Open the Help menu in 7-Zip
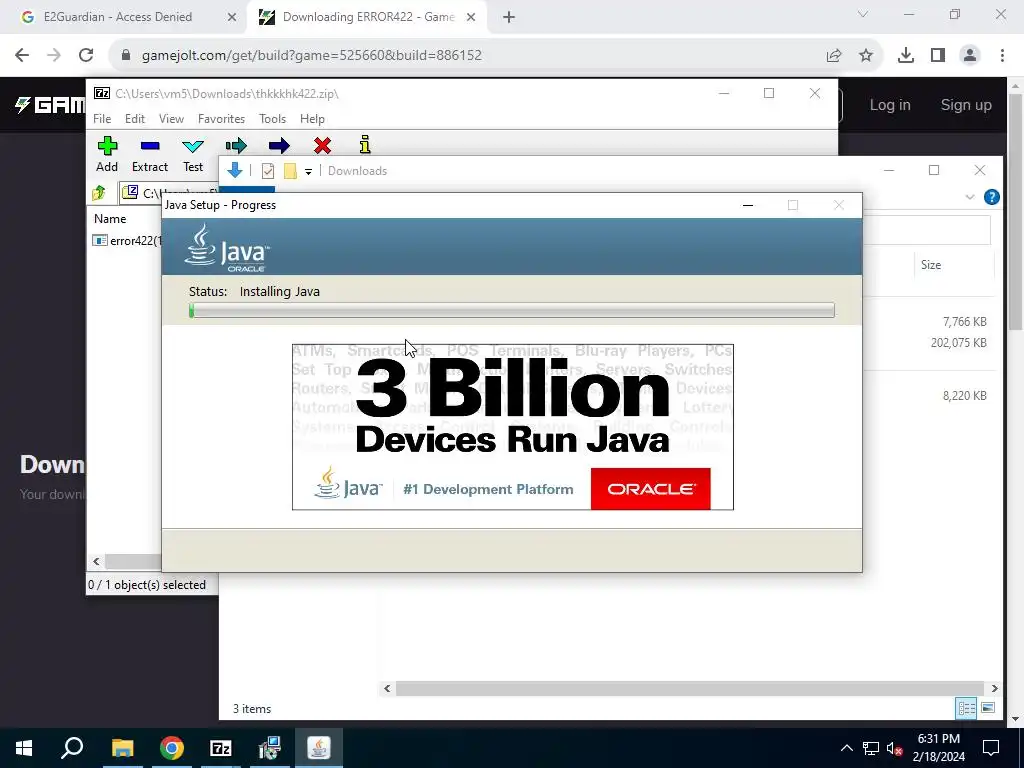The width and height of the screenshot is (1024, 768). click(x=312, y=119)
